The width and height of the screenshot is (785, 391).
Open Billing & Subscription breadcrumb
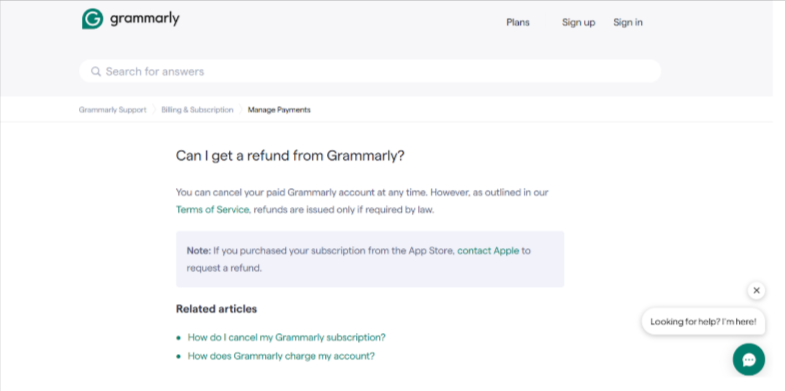[x=197, y=110]
